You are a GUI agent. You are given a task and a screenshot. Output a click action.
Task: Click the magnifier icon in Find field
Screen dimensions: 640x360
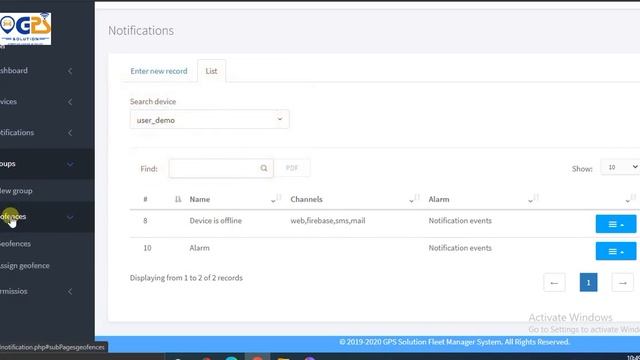264,168
